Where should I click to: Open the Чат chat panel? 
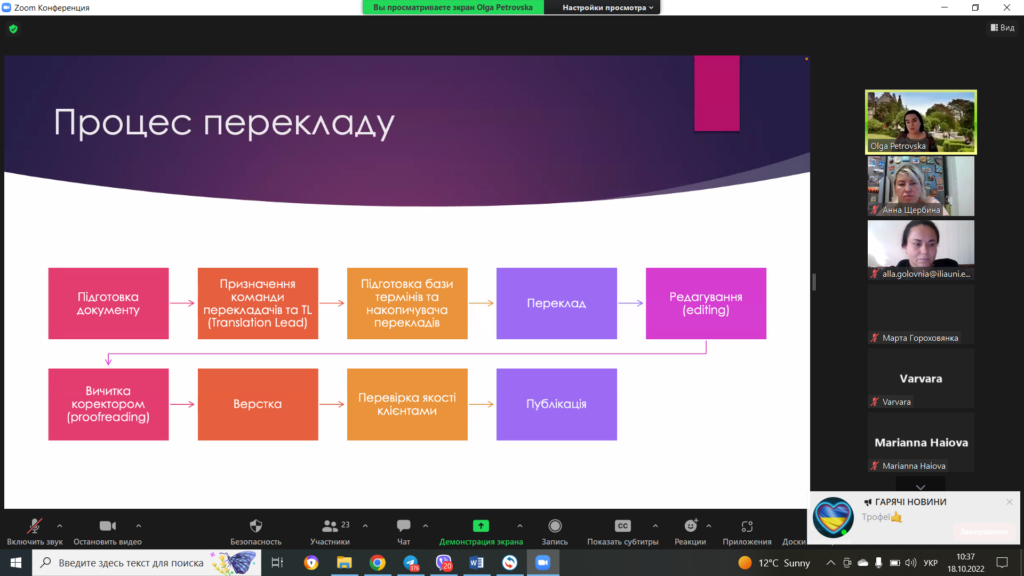point(403,526)
